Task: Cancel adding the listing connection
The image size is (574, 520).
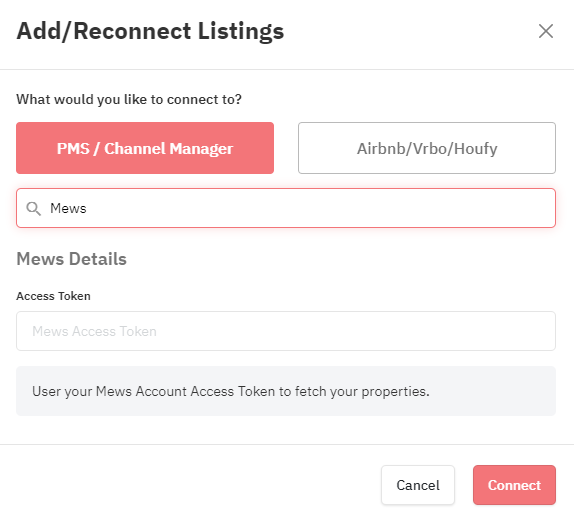Action: [x=418, y=485]
